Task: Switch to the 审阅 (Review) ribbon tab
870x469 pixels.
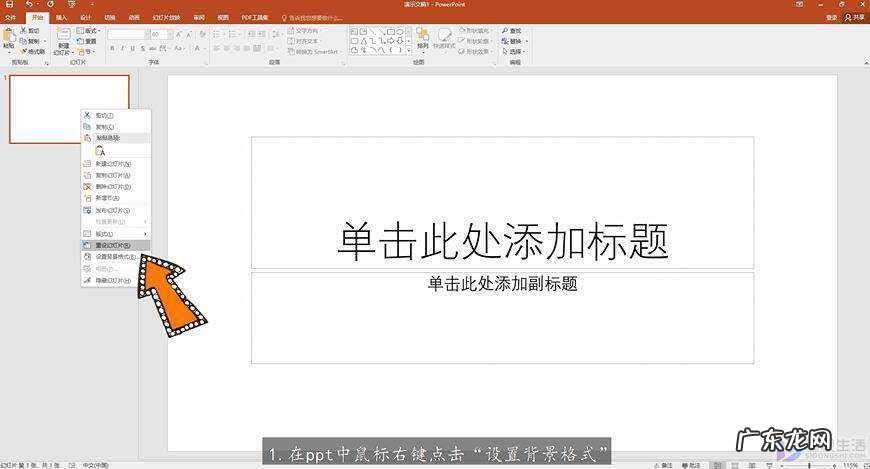Action: coord(199,18)
